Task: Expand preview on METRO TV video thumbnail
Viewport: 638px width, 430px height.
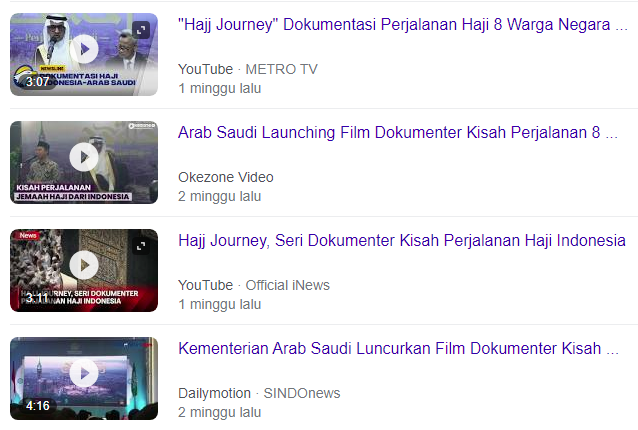Action: pos(141,30)
